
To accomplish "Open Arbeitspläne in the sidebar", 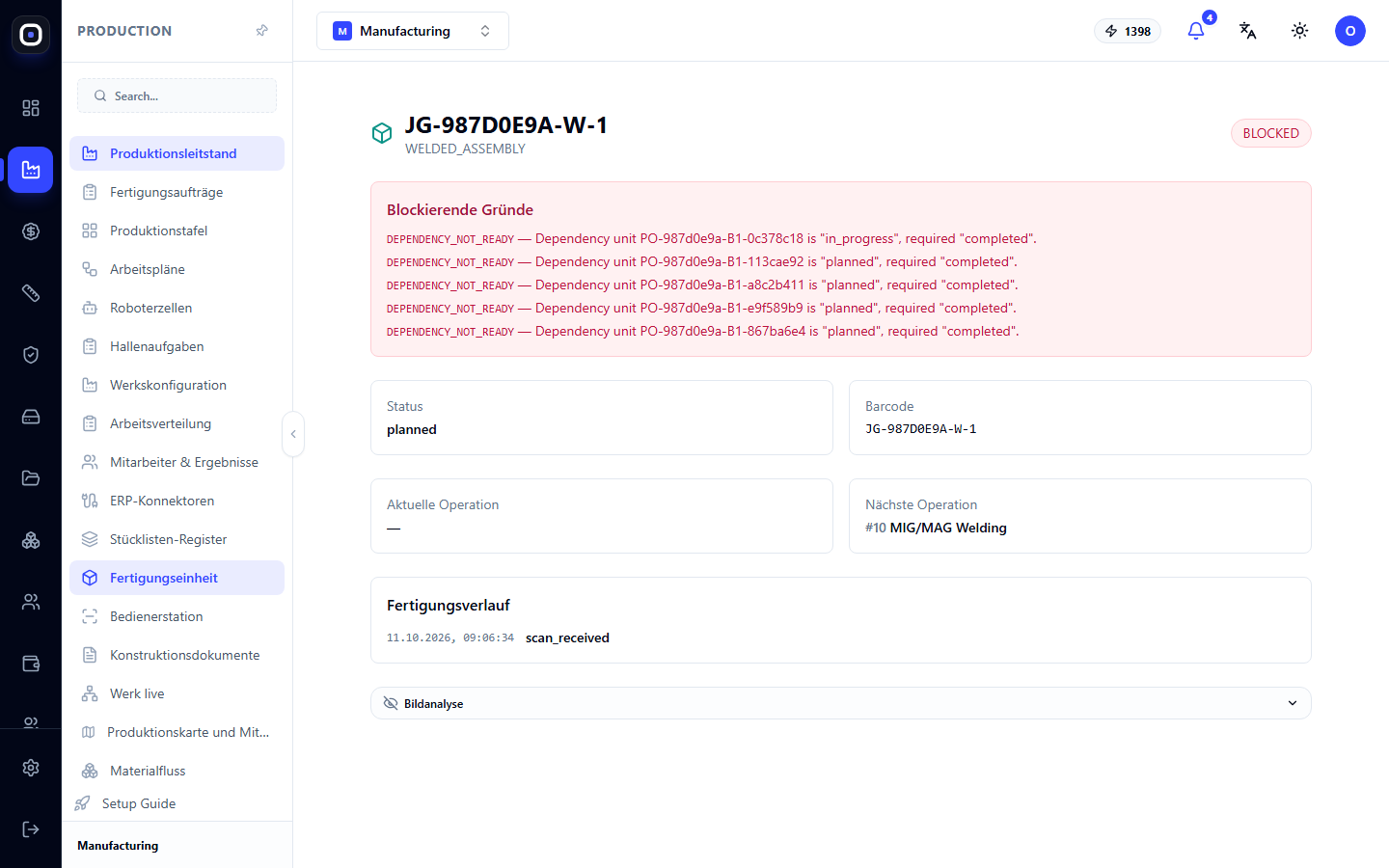I will click(x=177, y=269).
